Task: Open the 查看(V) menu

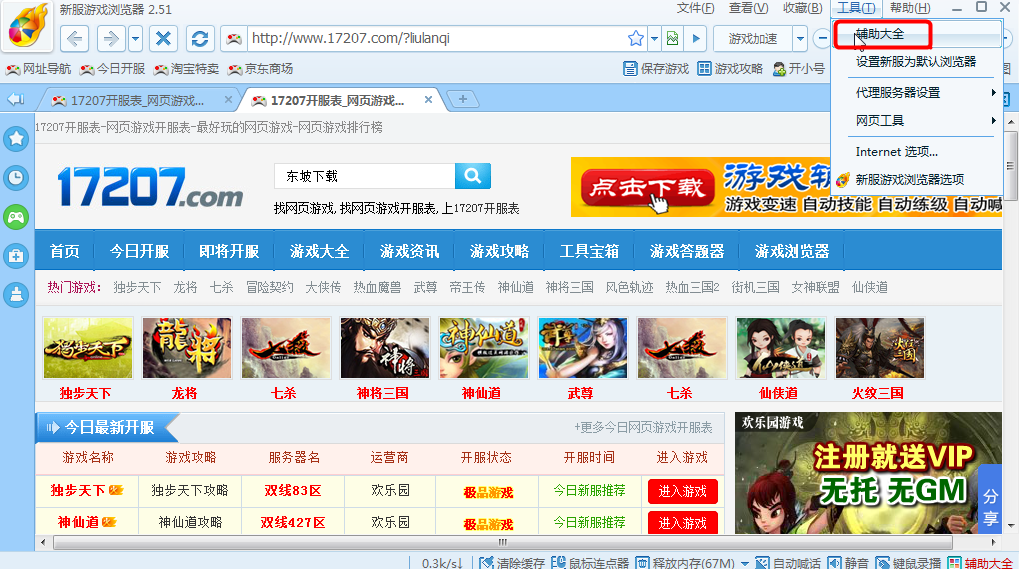Action: (x=749, y=8)
